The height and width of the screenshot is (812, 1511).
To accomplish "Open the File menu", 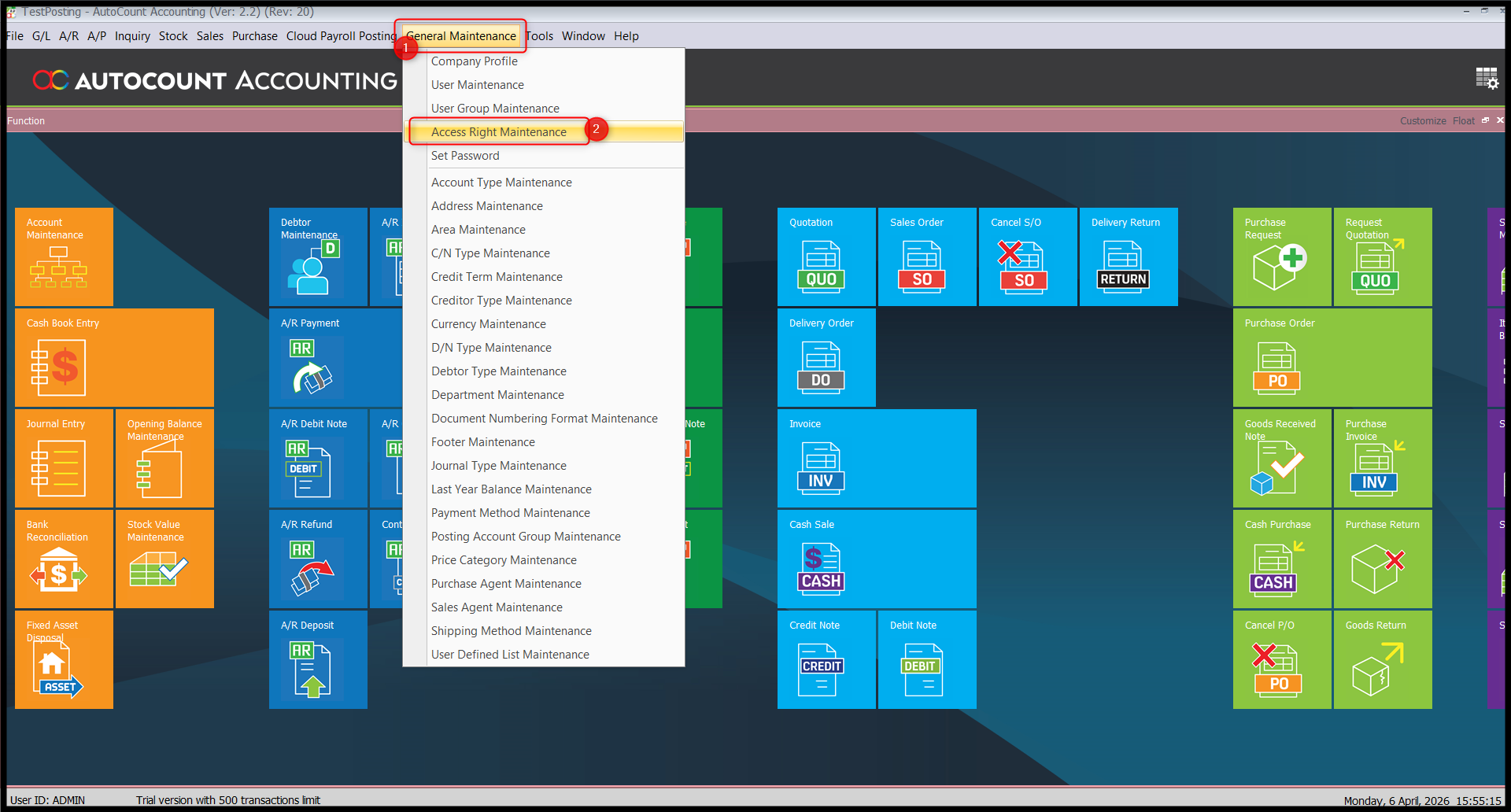I will (15, 36).
